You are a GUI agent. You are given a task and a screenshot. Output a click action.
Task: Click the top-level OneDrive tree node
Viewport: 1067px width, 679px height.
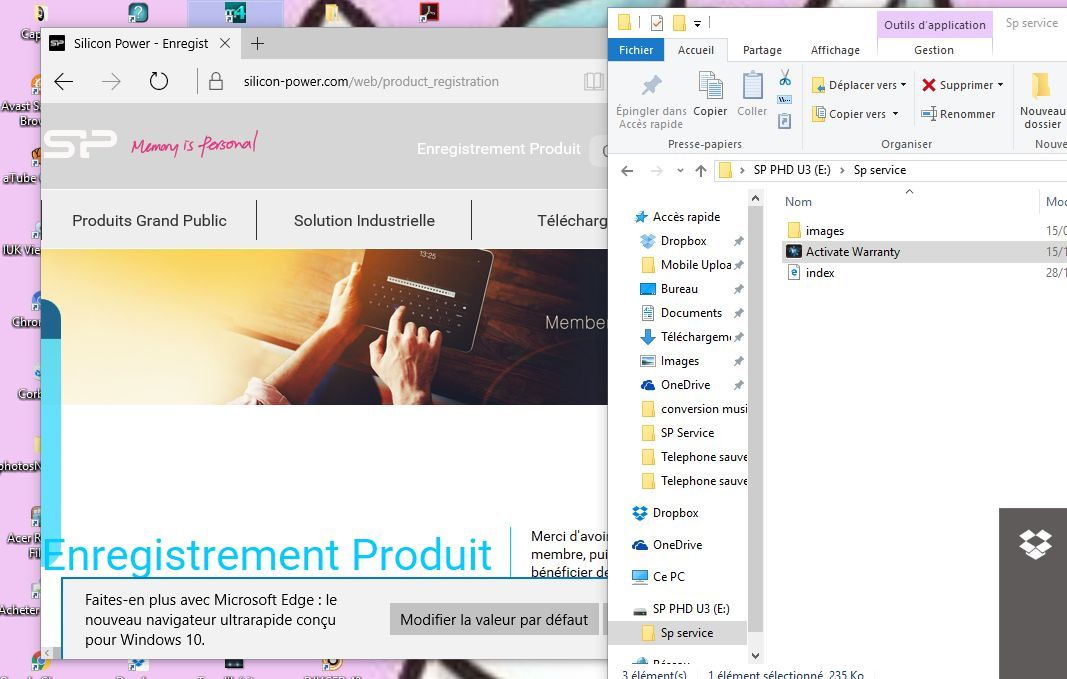668,545
